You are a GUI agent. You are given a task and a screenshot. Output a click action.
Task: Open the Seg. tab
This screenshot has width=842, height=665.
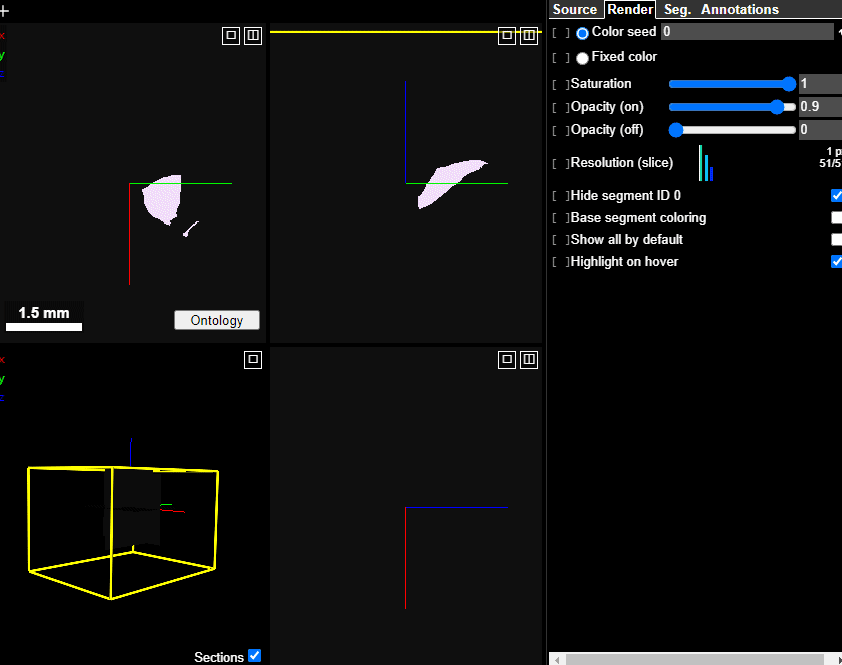[x=676, y=9]
